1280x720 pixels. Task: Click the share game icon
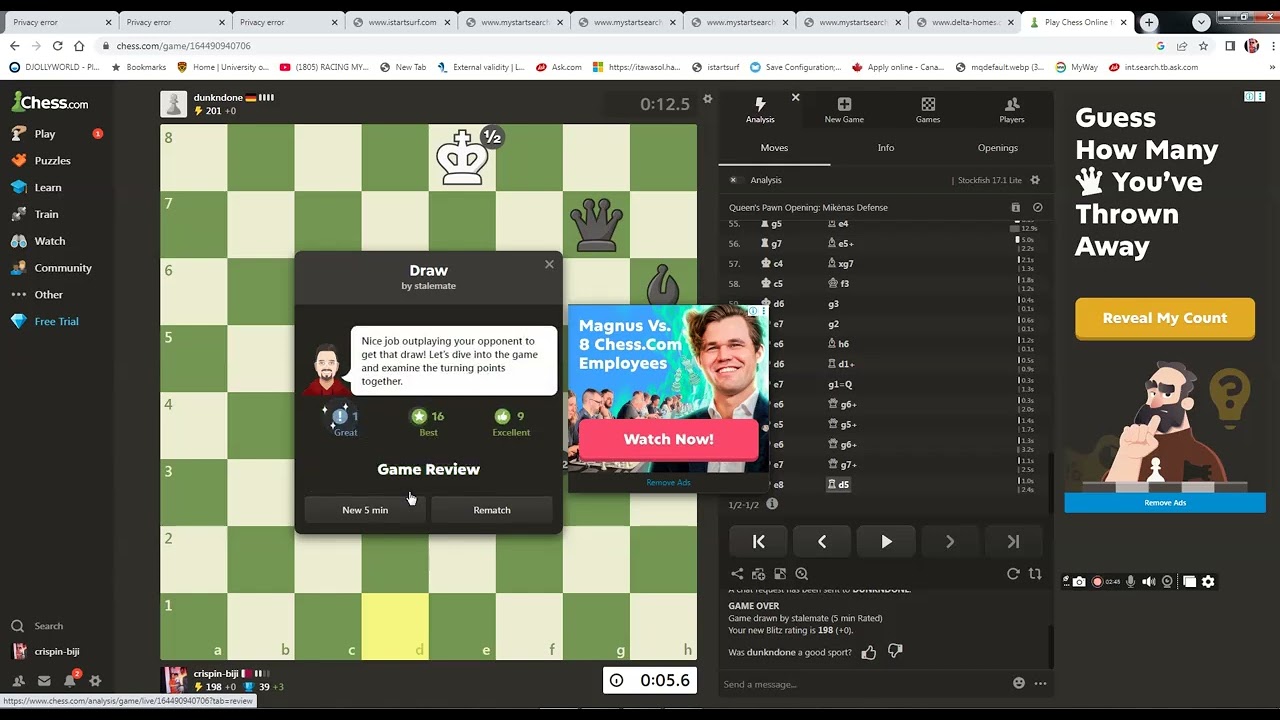coord(737,574)
